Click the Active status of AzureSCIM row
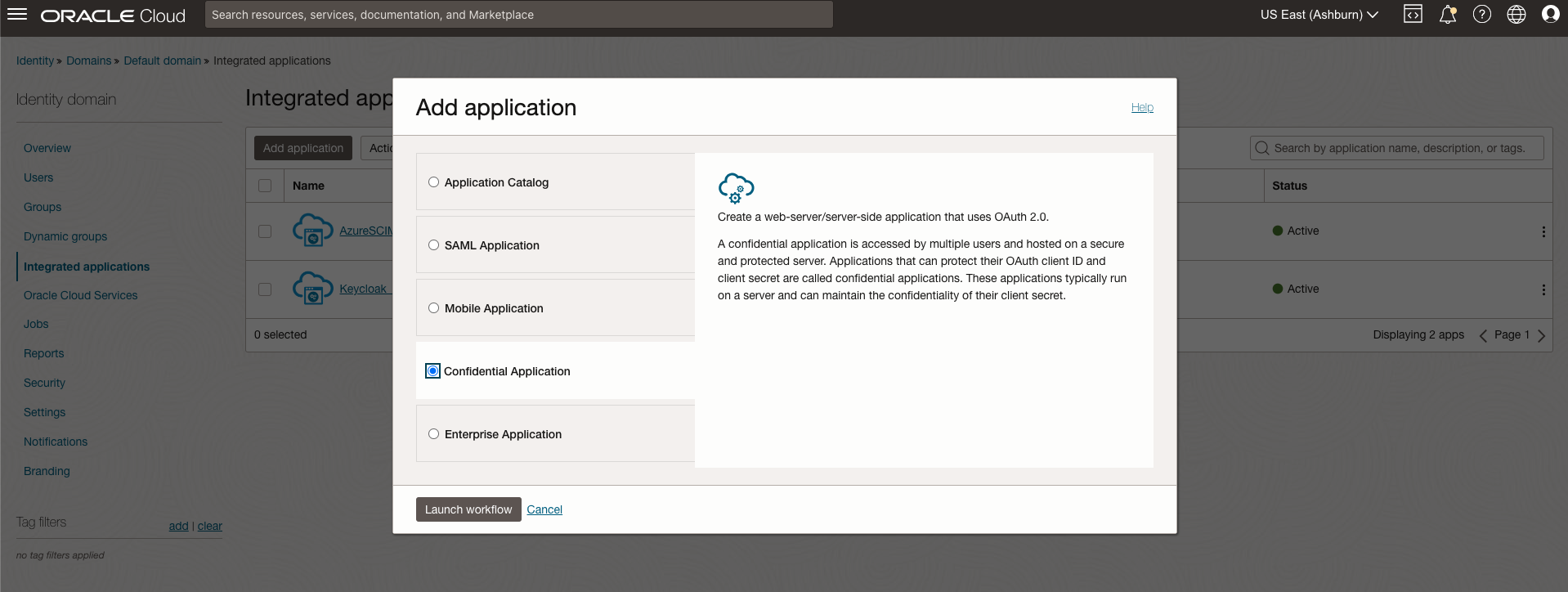Screen dimensions: 1568x592 tap(1296, 231)
